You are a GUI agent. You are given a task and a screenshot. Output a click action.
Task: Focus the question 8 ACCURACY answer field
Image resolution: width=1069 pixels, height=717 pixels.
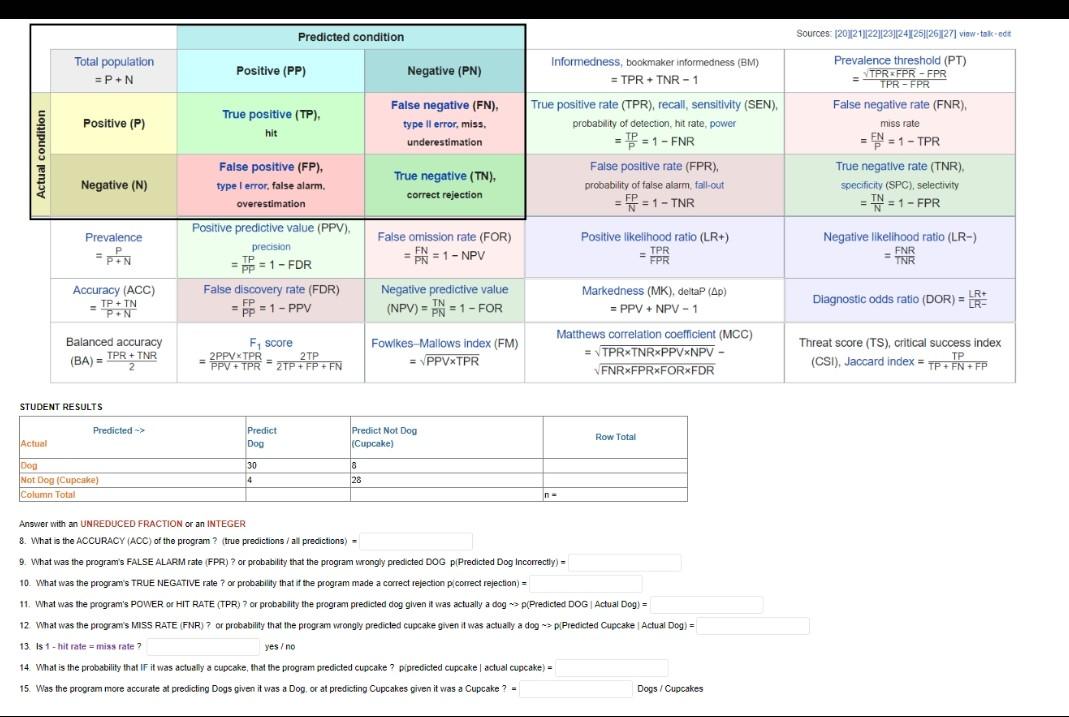tap(416, 541)
